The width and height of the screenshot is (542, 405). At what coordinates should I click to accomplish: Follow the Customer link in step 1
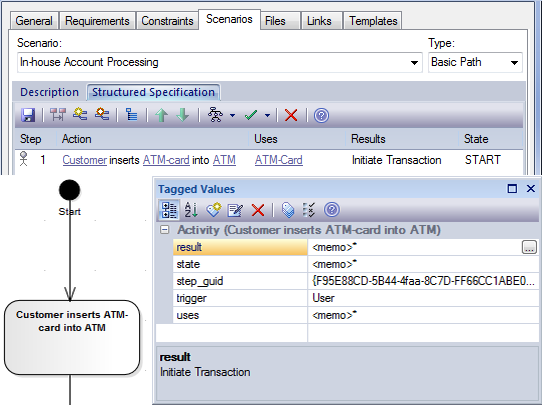(x=85, y=160)
